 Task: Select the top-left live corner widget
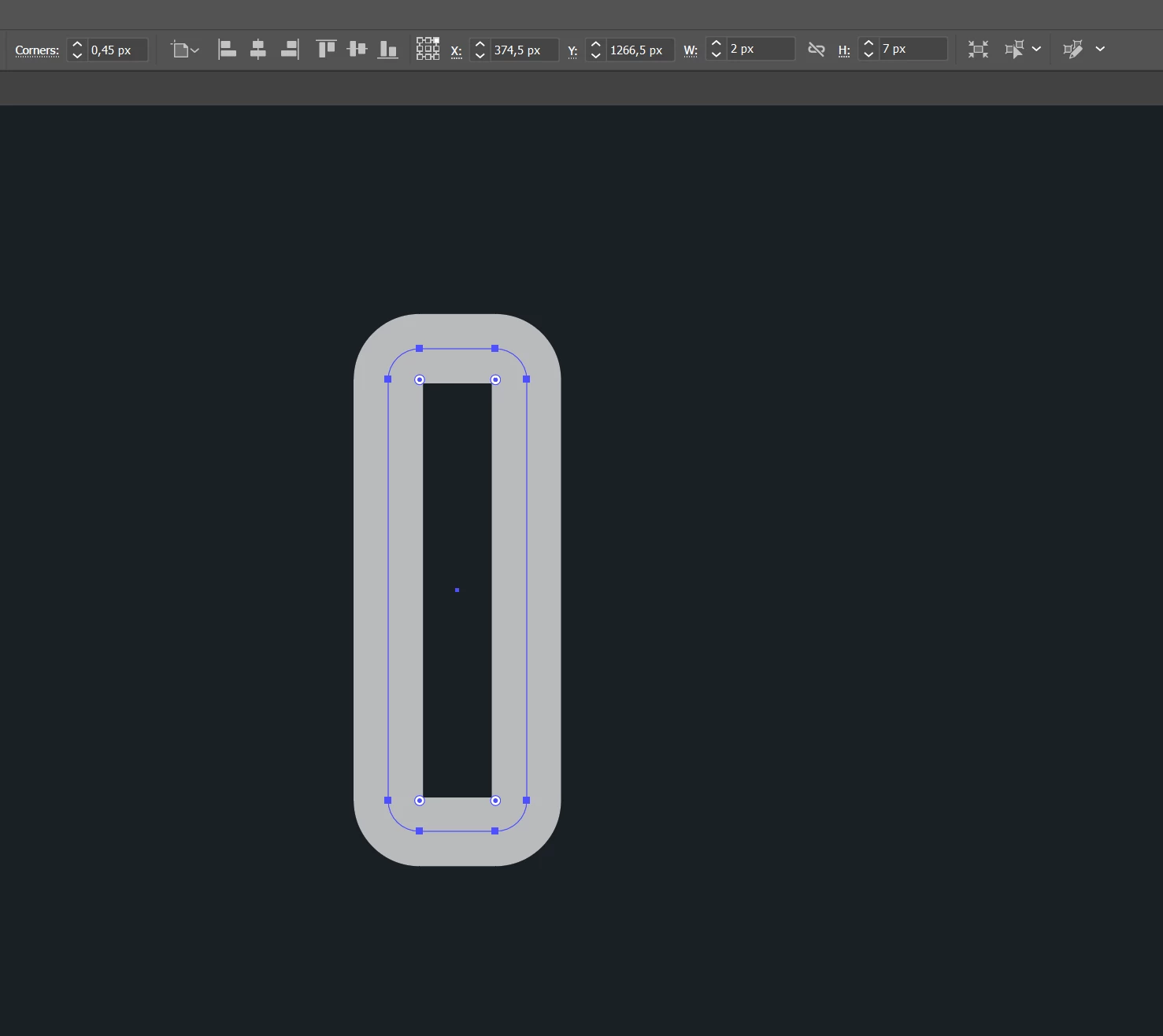tap(420, 379)
